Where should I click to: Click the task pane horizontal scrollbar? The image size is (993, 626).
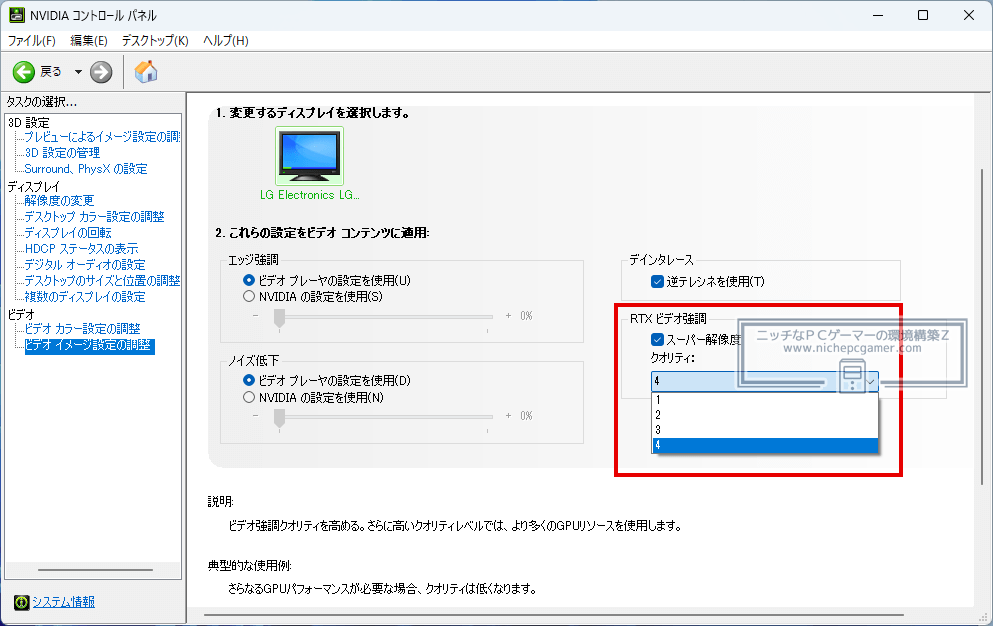[95, 570]
